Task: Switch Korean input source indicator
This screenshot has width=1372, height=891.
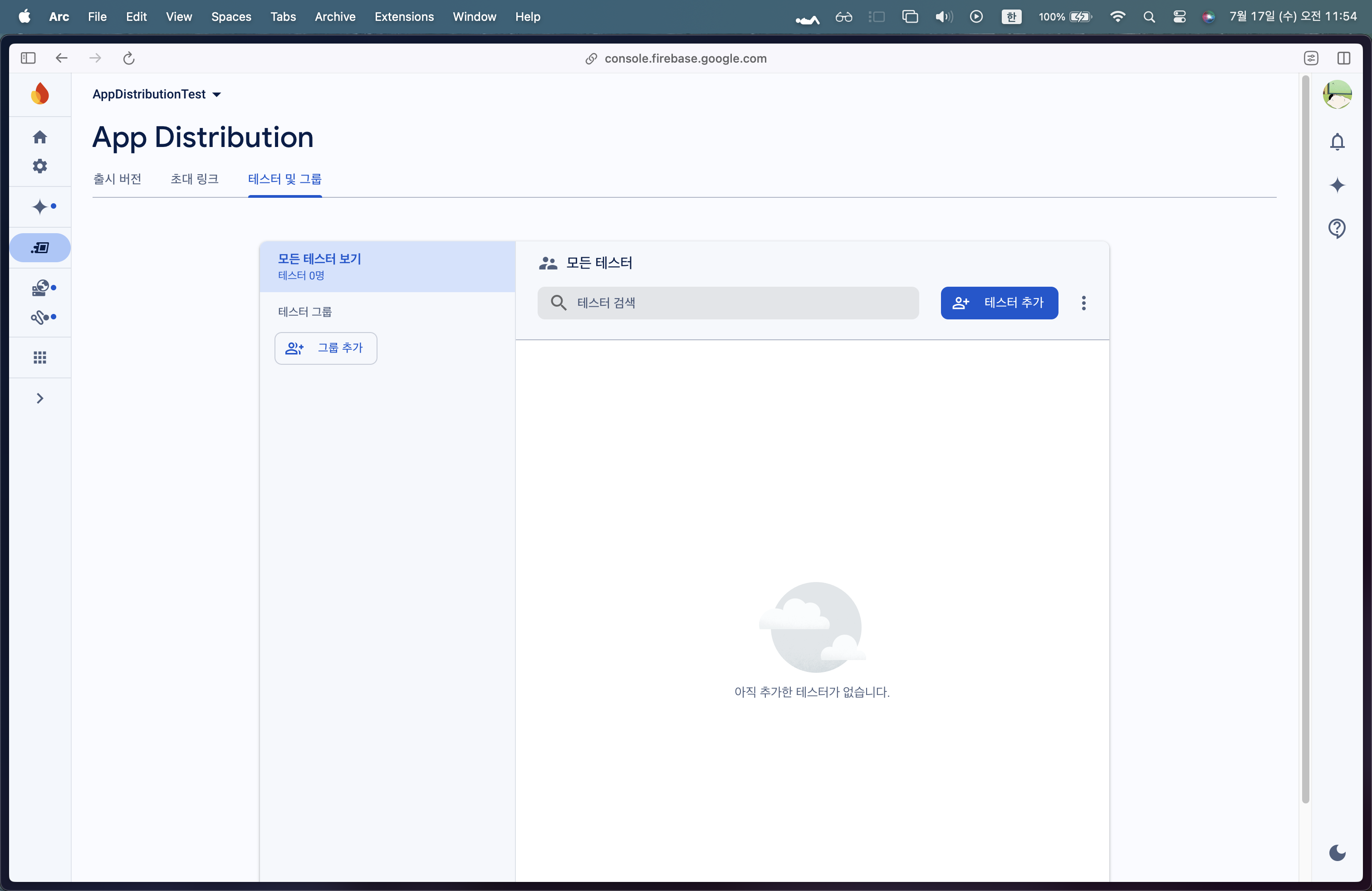Action: point(1011,17)
